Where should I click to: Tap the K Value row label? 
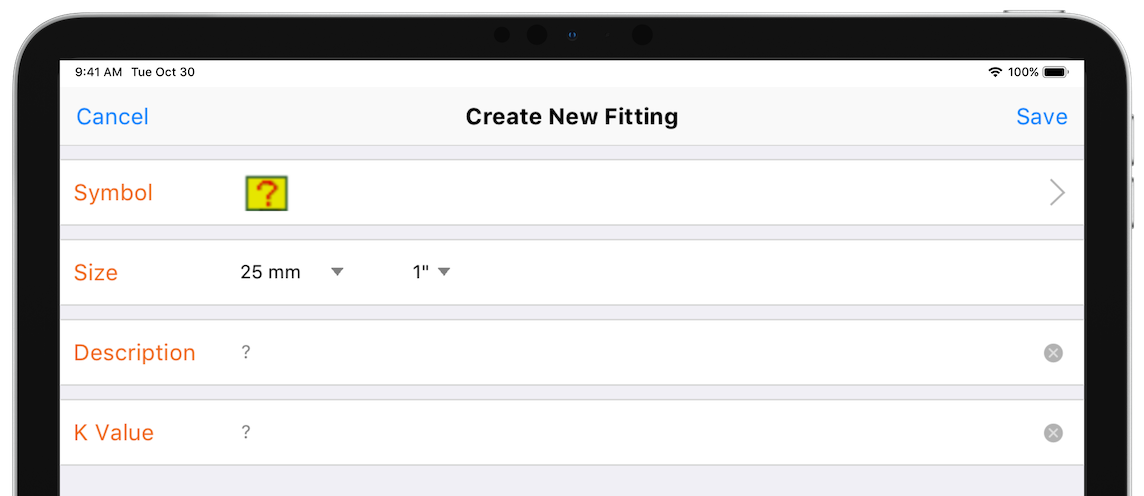pos(114,433)
